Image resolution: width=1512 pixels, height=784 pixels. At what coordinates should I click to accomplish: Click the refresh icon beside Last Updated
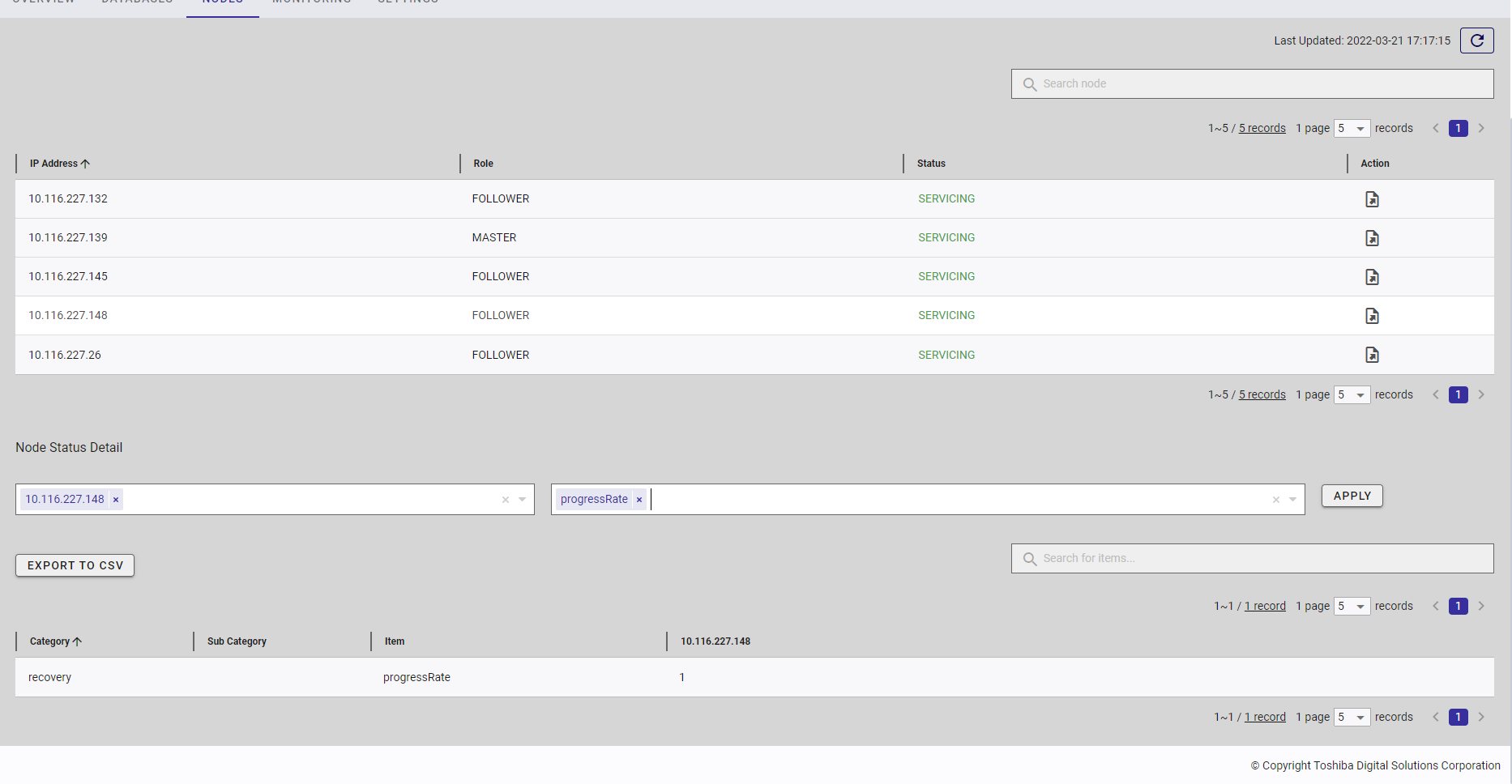click(1476, 40)
